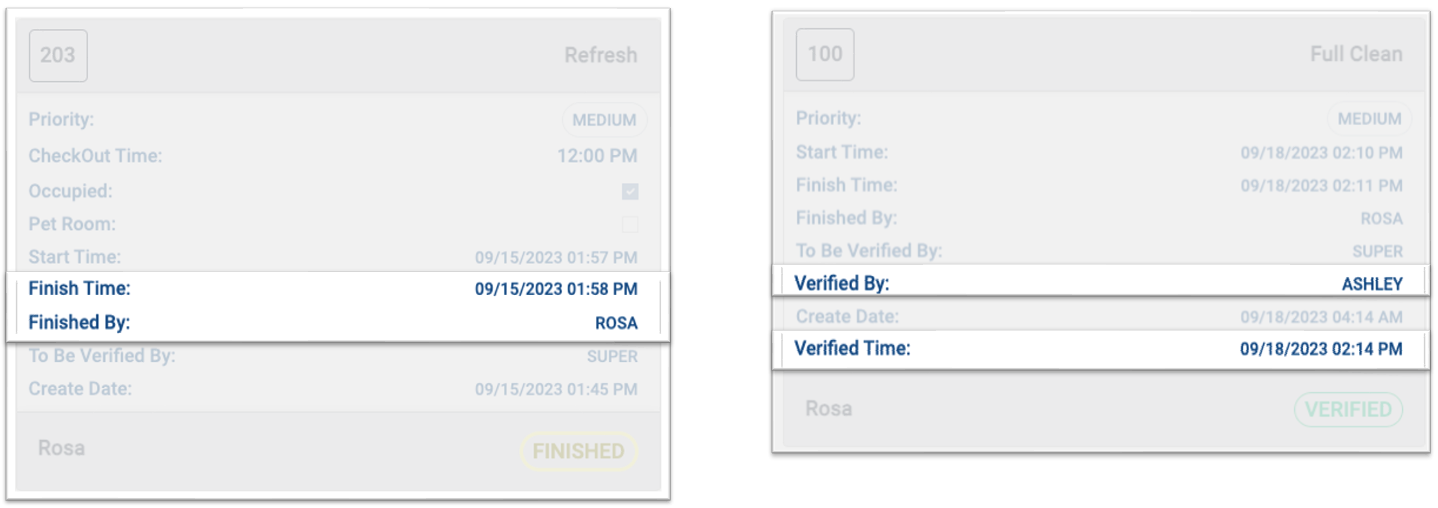Click the MEDIUM priority badge on room 203
This screenshot has height=508, width=1438.
pyautogui.click(x=604, y=121)
